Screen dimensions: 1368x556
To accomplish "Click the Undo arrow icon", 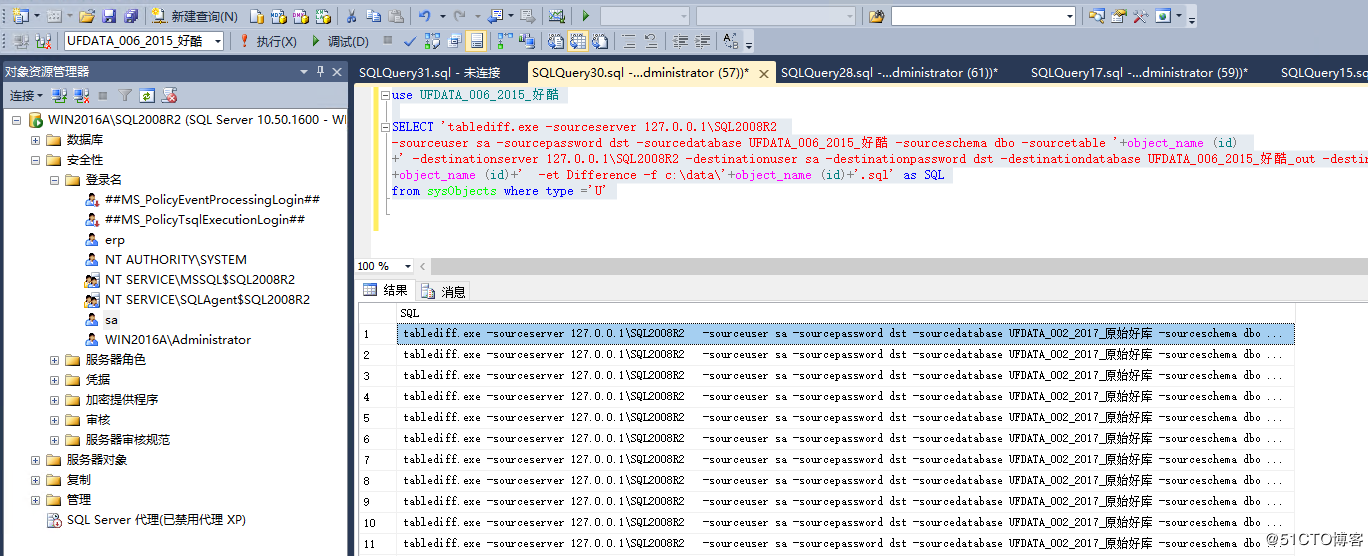I will tap(424, 16).
